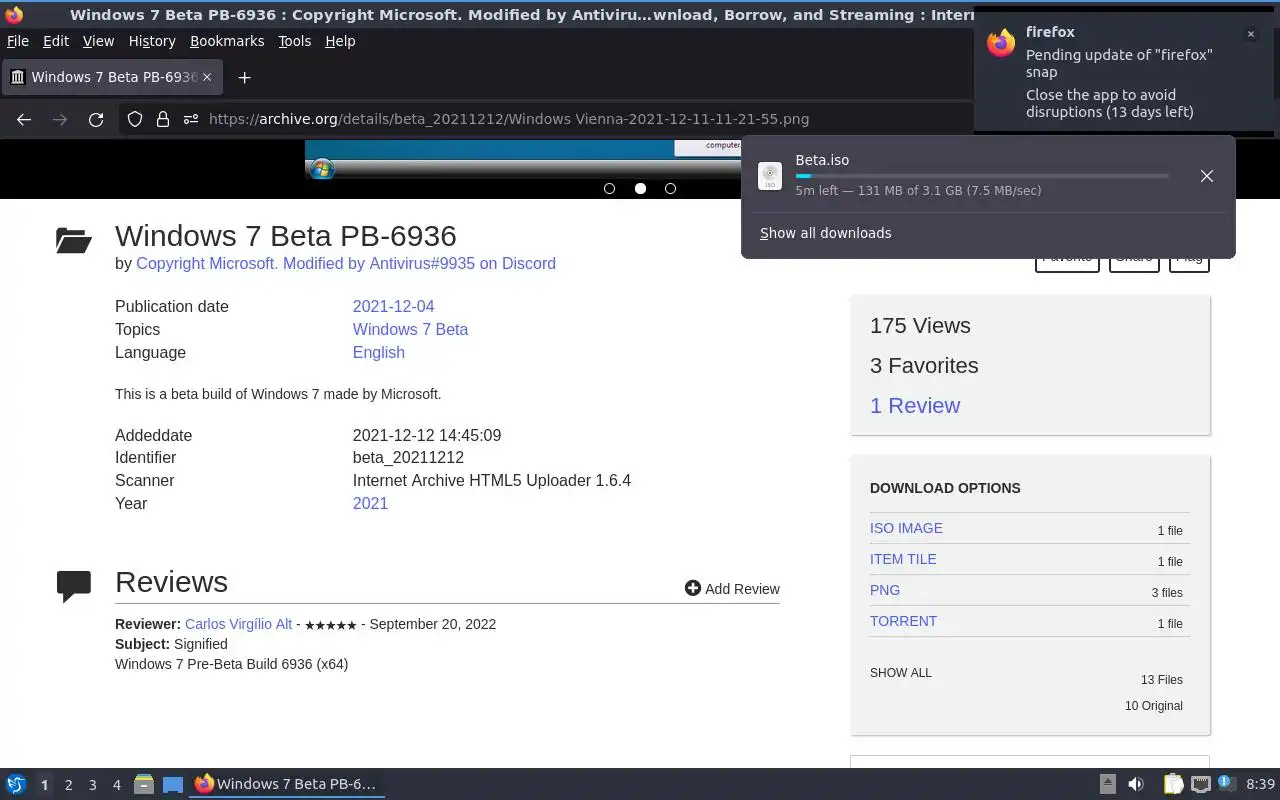Click Add Review button
This screenshot has height=800, width=1280.
(x=732, y=589)
